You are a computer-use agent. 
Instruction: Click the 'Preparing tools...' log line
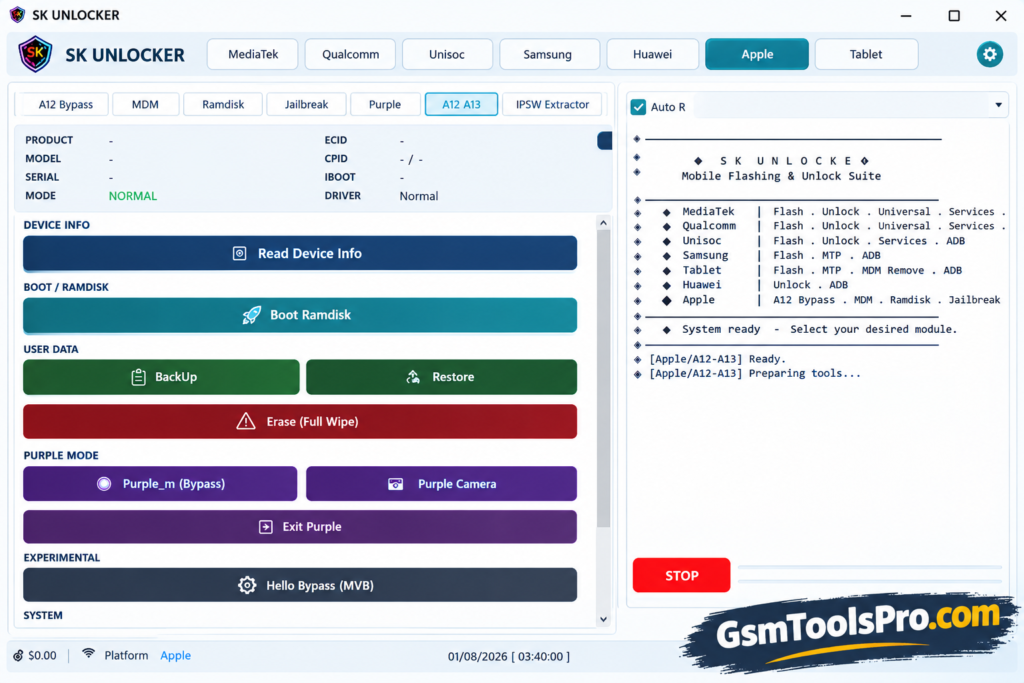(755, 373)
